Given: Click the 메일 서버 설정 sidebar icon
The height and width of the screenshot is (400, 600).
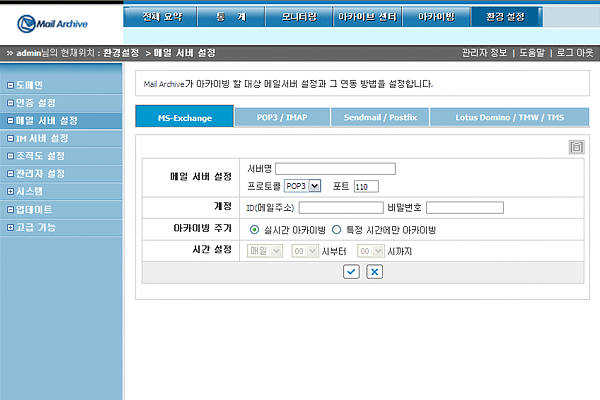Looking at the screenshot, I should pyautogui.click(x=10, y=121).
